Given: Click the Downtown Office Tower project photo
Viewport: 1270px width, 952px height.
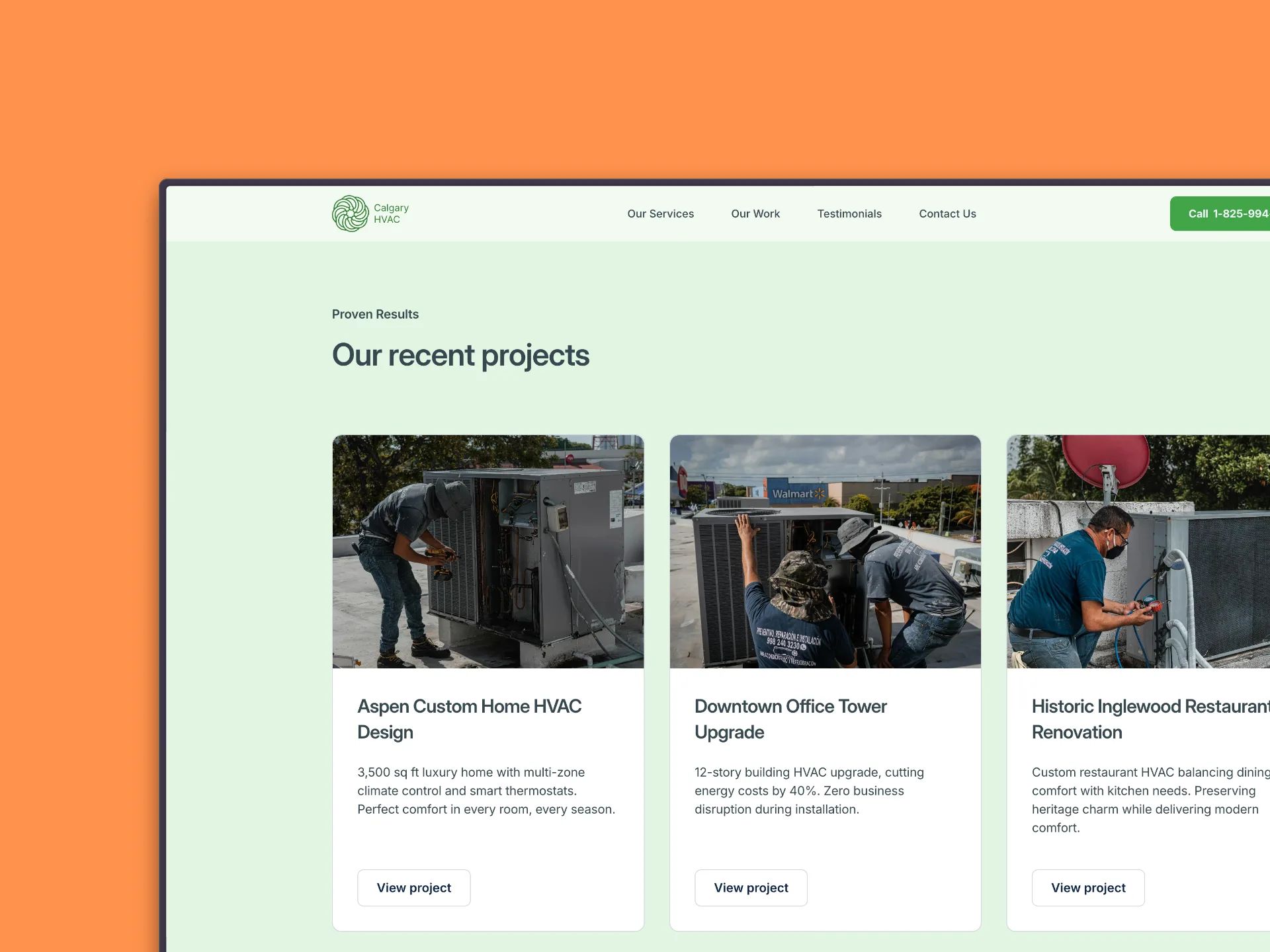Looking at the screenshot, I should 825,552.
